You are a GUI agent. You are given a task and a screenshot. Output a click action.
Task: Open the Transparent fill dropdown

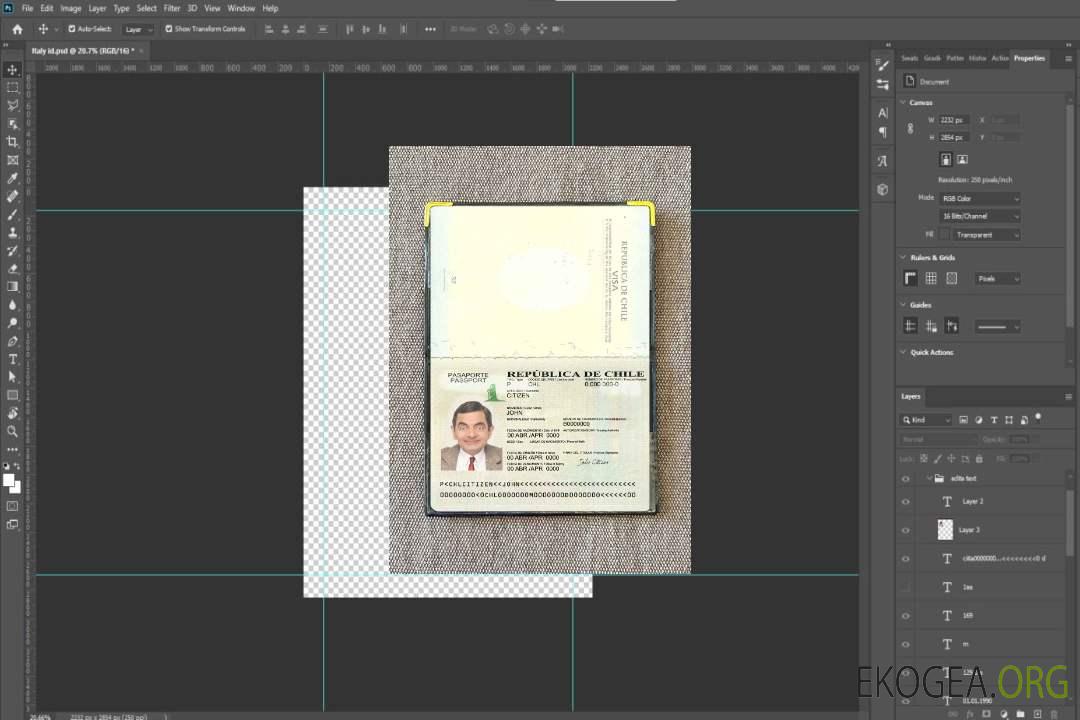(986, 235)
